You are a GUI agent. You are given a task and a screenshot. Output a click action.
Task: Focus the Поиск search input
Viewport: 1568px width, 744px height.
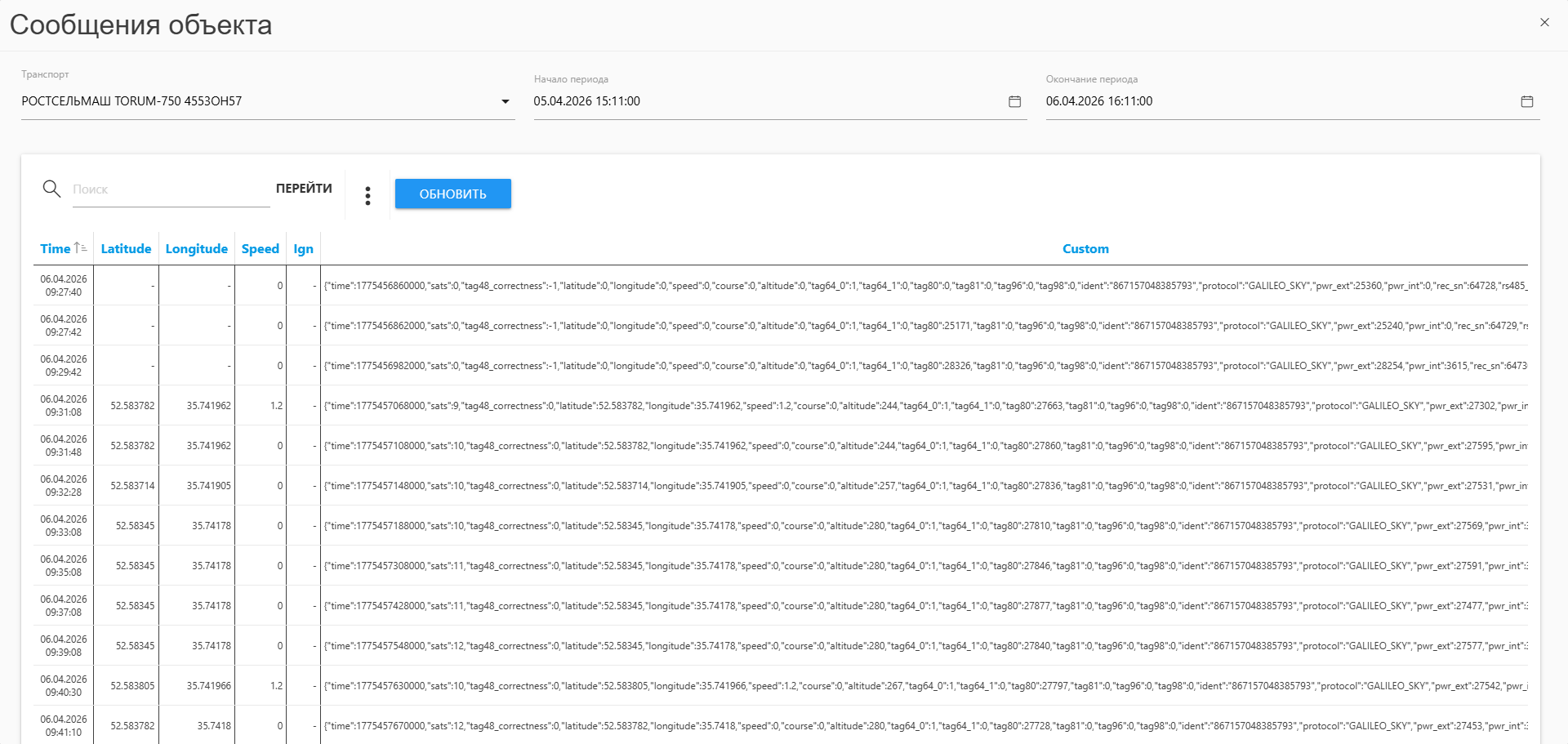(170, 189)
